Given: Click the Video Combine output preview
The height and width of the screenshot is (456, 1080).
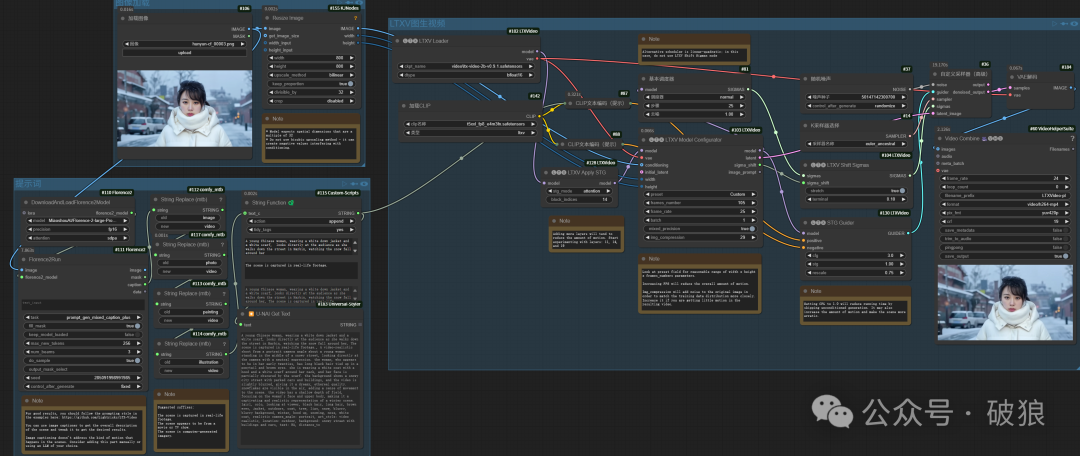Looking at the screenshot, I should tap(1005, 302).
